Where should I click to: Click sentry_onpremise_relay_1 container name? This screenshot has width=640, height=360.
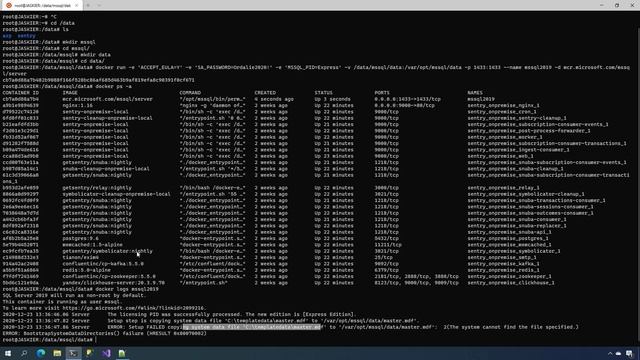(x=503, y=188)
